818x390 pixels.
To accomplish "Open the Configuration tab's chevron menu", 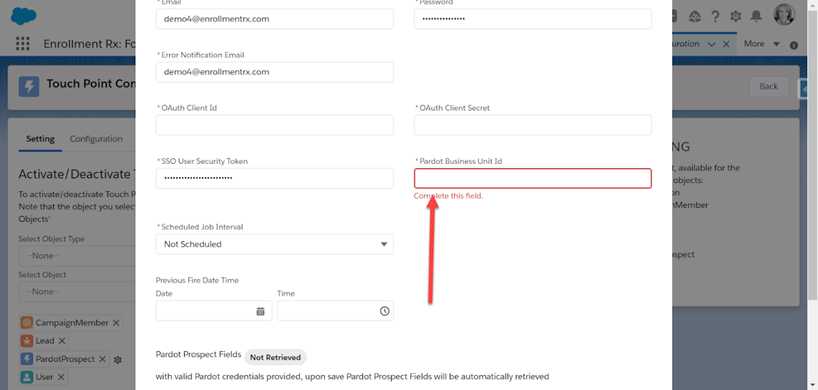I will tap(712, 44).
